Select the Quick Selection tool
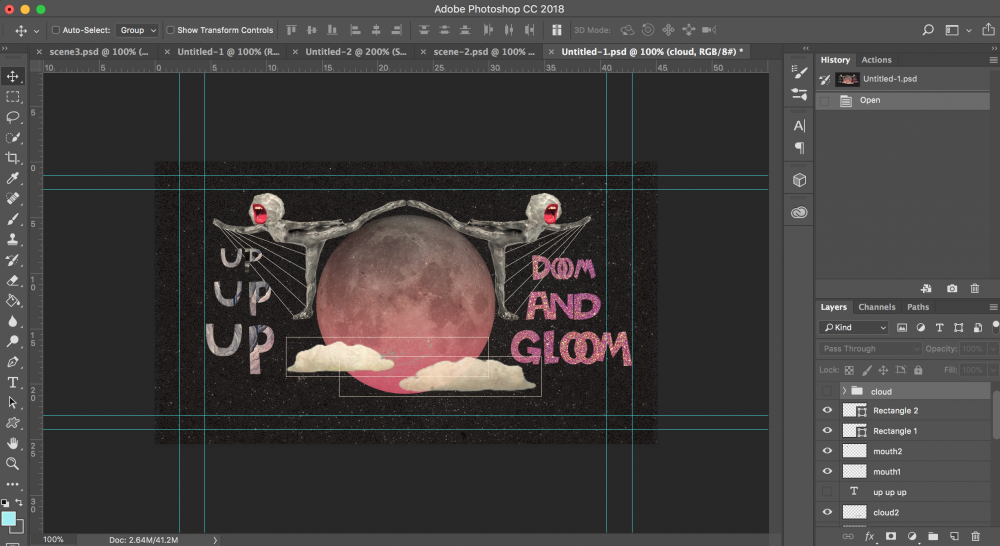Viewport: 1000px width, 546px height. point(12,138)
